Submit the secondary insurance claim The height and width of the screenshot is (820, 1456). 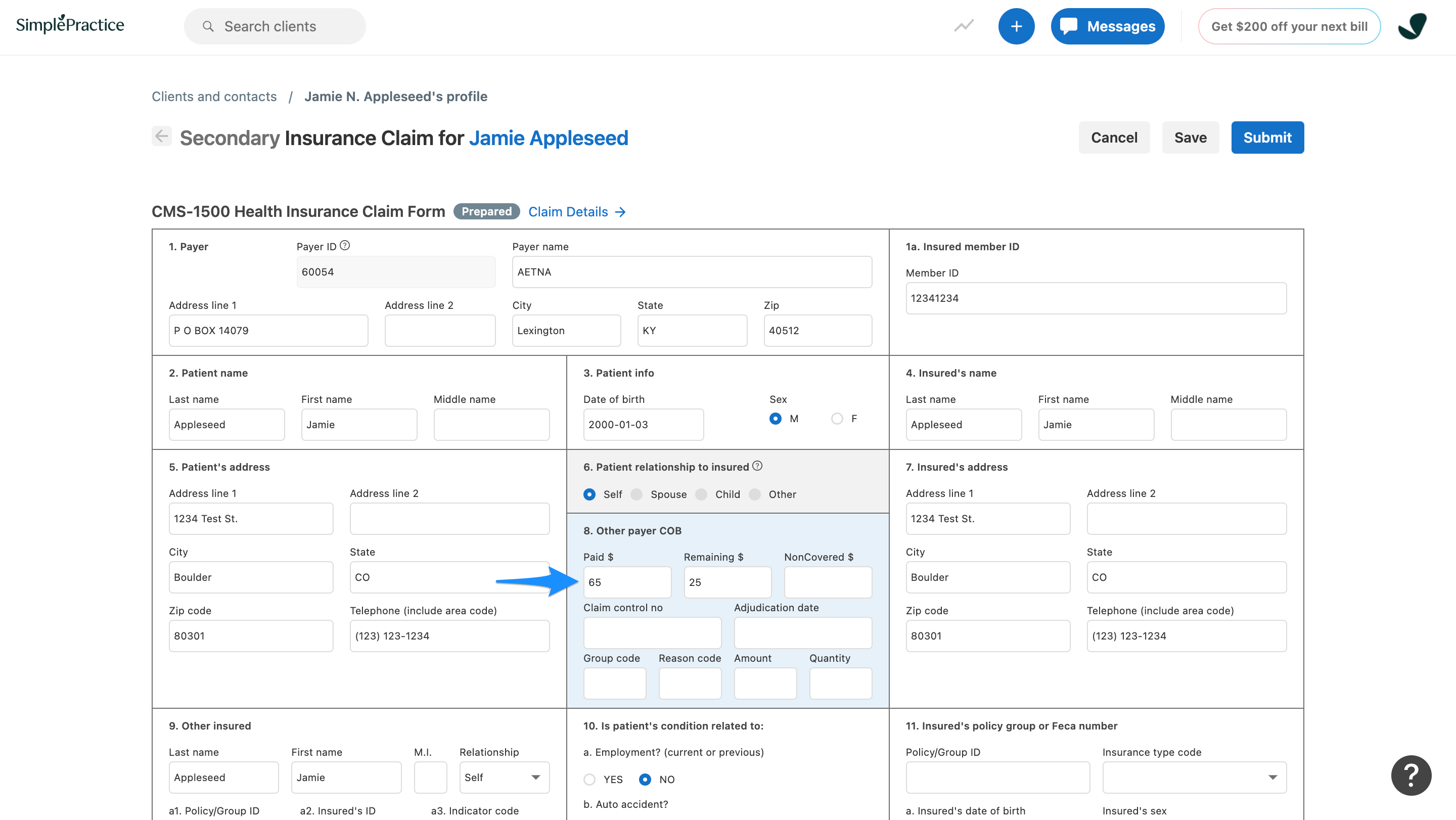coord(1267,138)
